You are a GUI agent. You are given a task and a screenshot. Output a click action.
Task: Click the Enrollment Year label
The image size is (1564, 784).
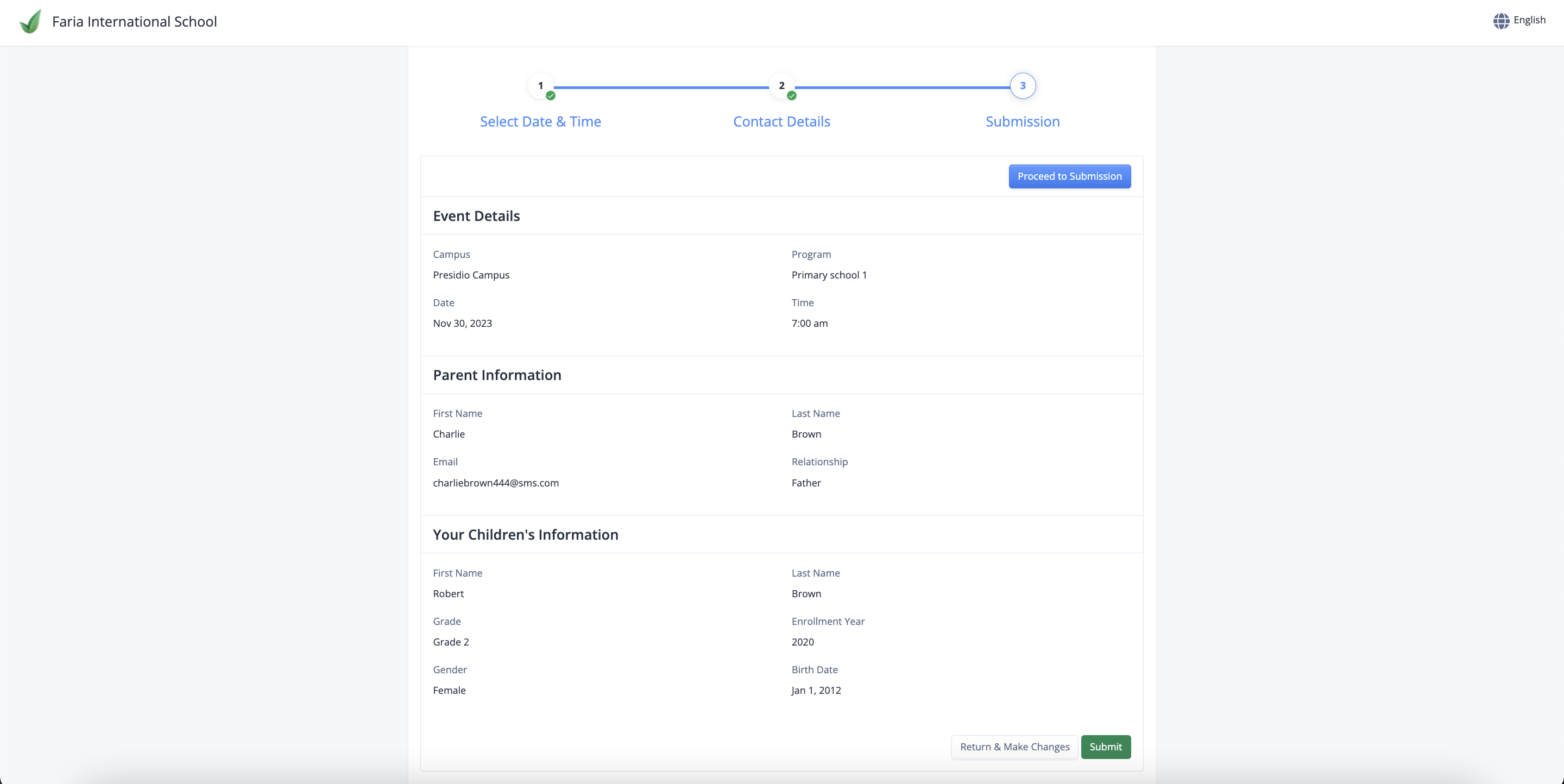click(x=828, y=621)
